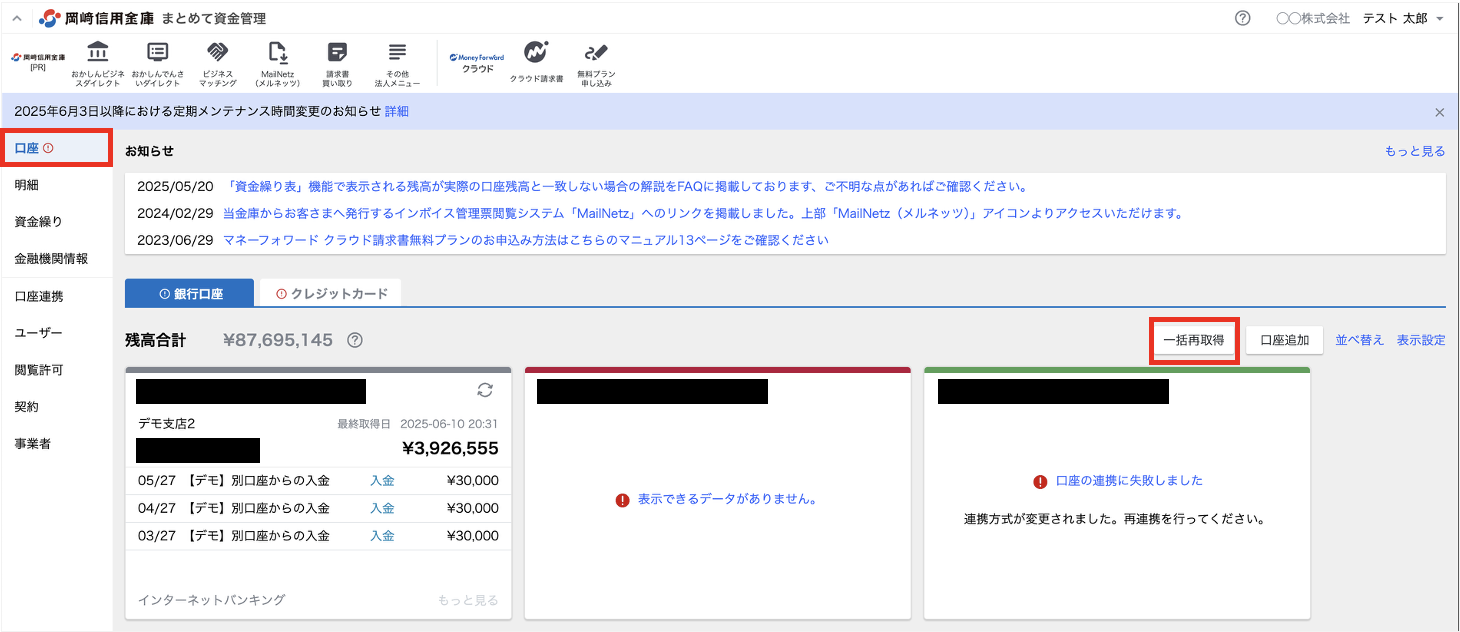Open 無料プラン申し込み icon

point(597,64)
